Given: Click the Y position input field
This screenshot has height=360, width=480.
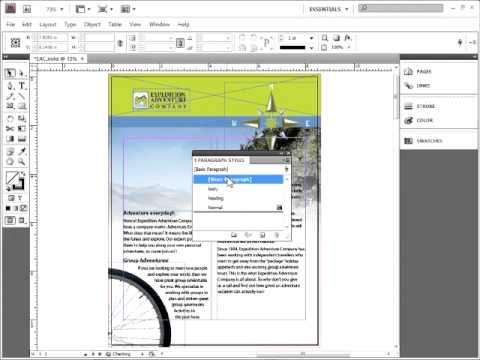Looking at the screenshot, I should [52, 47].
